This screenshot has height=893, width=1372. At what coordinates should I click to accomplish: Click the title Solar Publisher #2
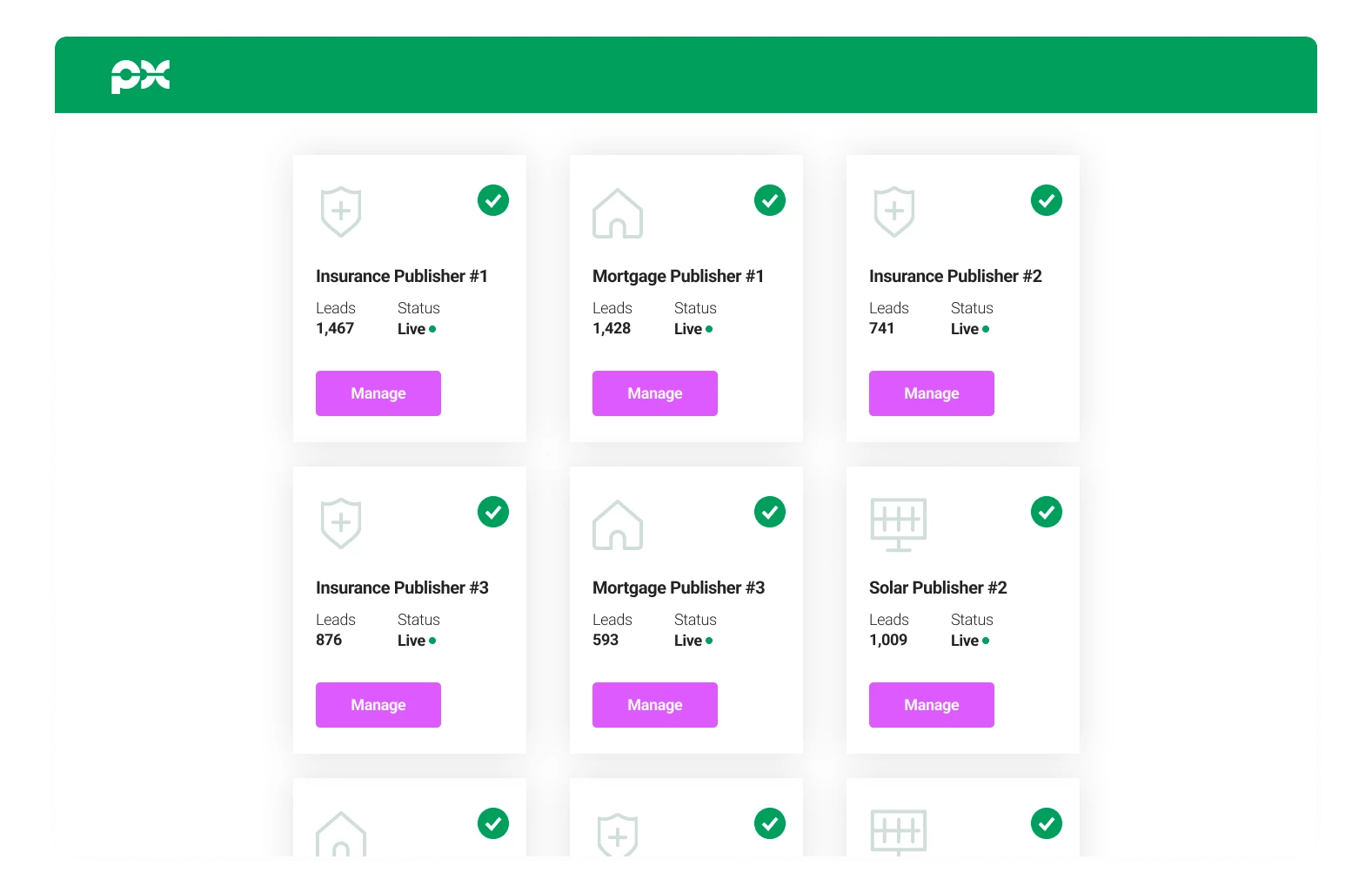pos(938,587)
